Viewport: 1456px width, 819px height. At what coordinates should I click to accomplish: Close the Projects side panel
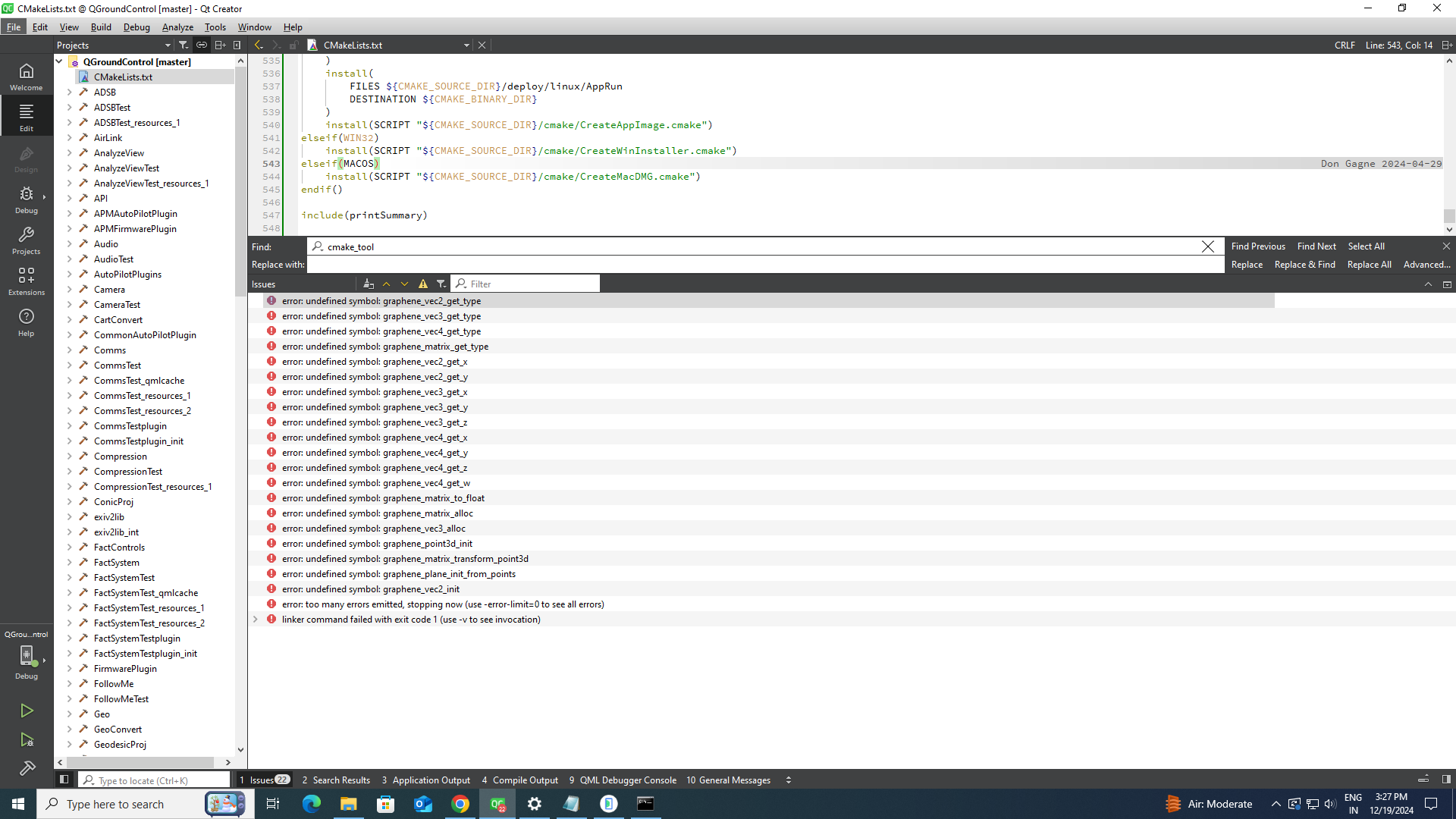pos(237,45)
